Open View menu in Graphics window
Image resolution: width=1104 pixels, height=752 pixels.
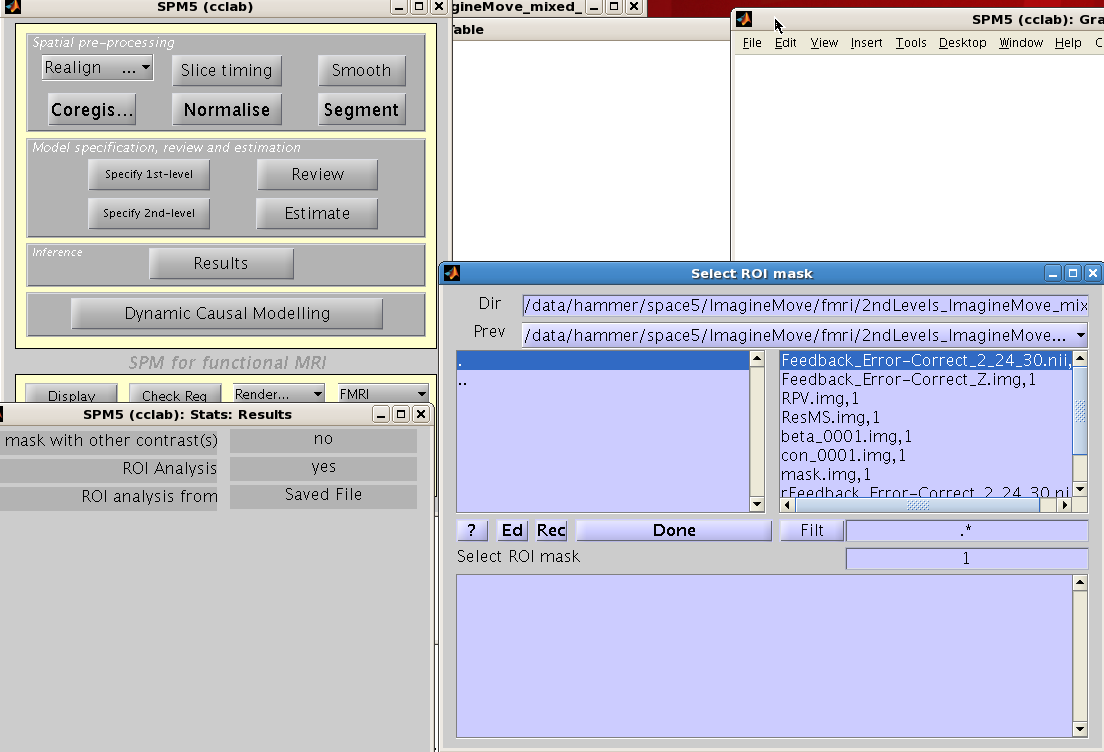[x=824, y=43]
